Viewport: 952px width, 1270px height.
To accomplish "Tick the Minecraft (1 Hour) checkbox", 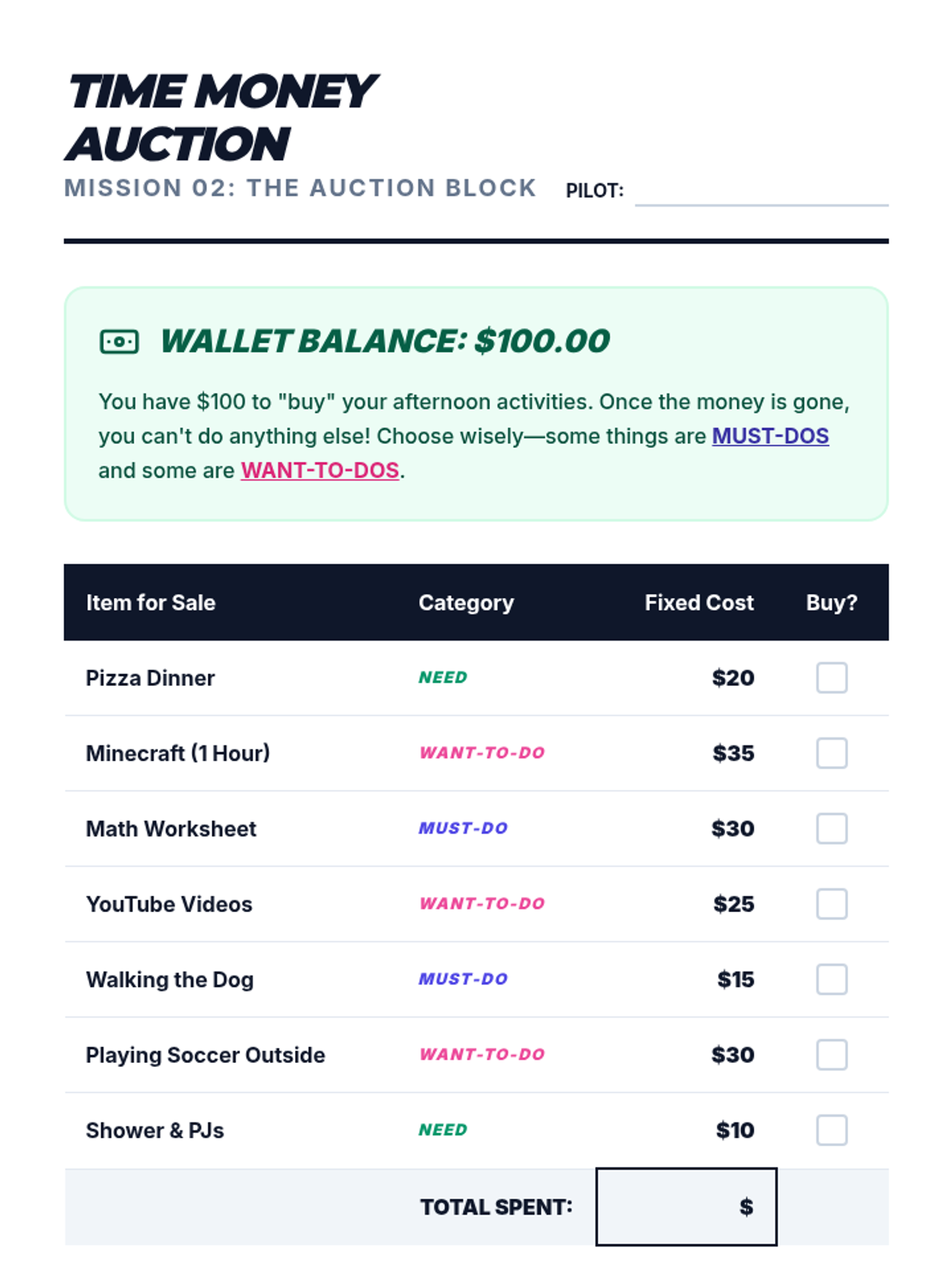I will coord(831,753).
